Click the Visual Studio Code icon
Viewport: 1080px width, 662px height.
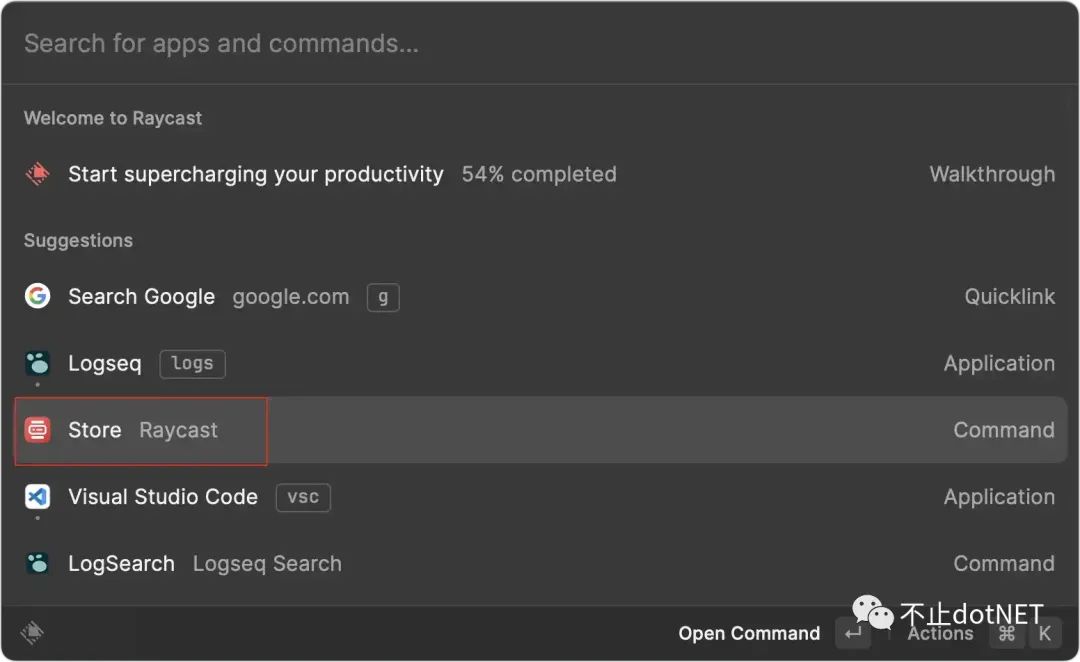[x=37, y=497]
